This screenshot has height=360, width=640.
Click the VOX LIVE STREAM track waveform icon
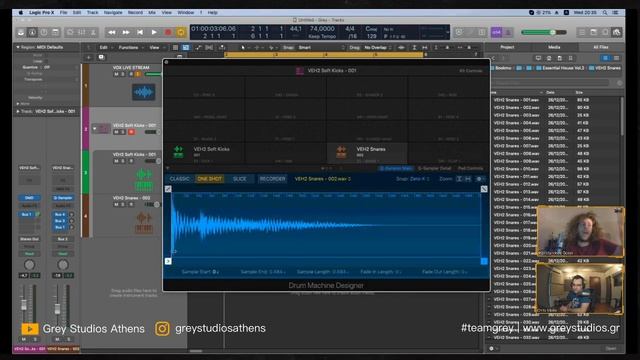click(x=143, y=92)
